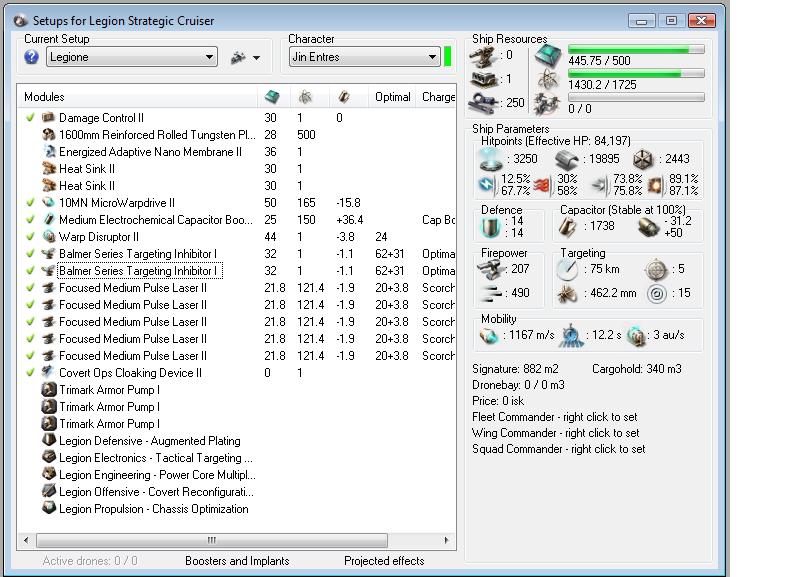
Task: Toggle the Damage Control II active checkmark
Action: tap(30, 117)
